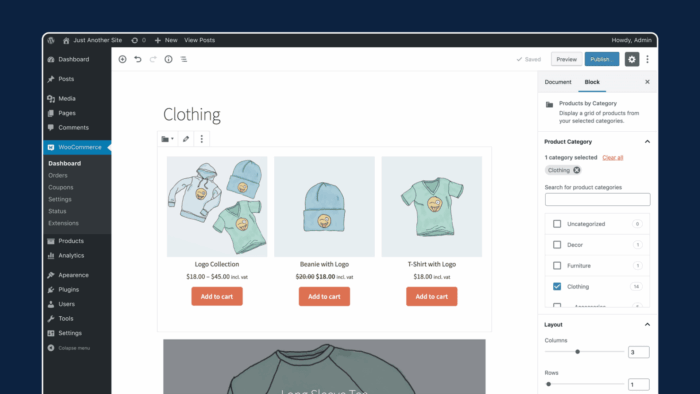Click the updates counter icon in admin bar
700x394 pixels.
click(138, 40)
